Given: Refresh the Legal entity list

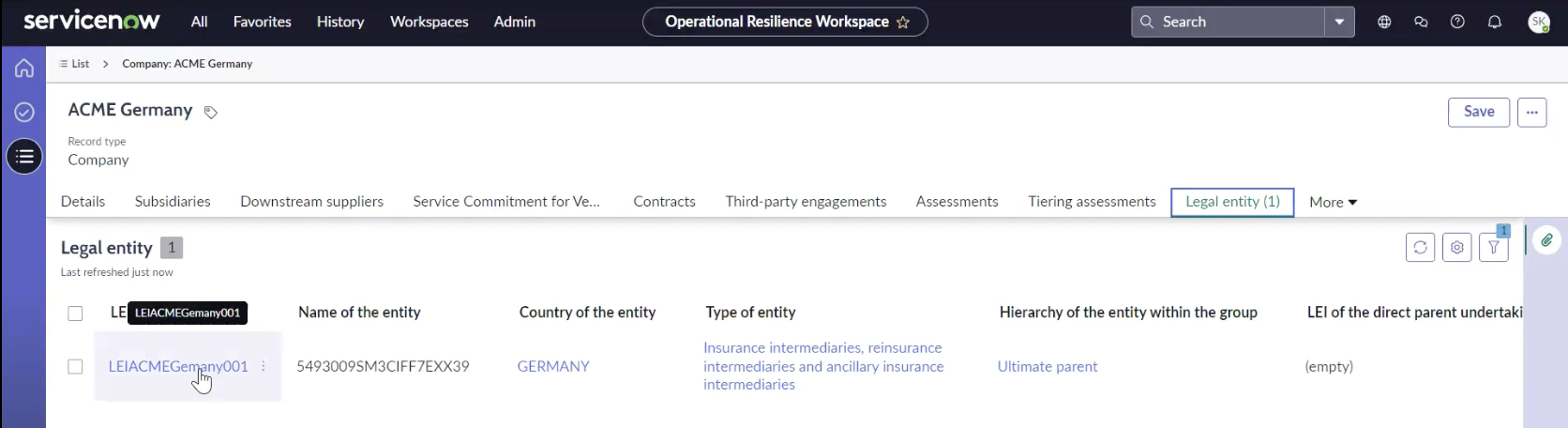Looking at the screenshot, I should coord(1420,248).
